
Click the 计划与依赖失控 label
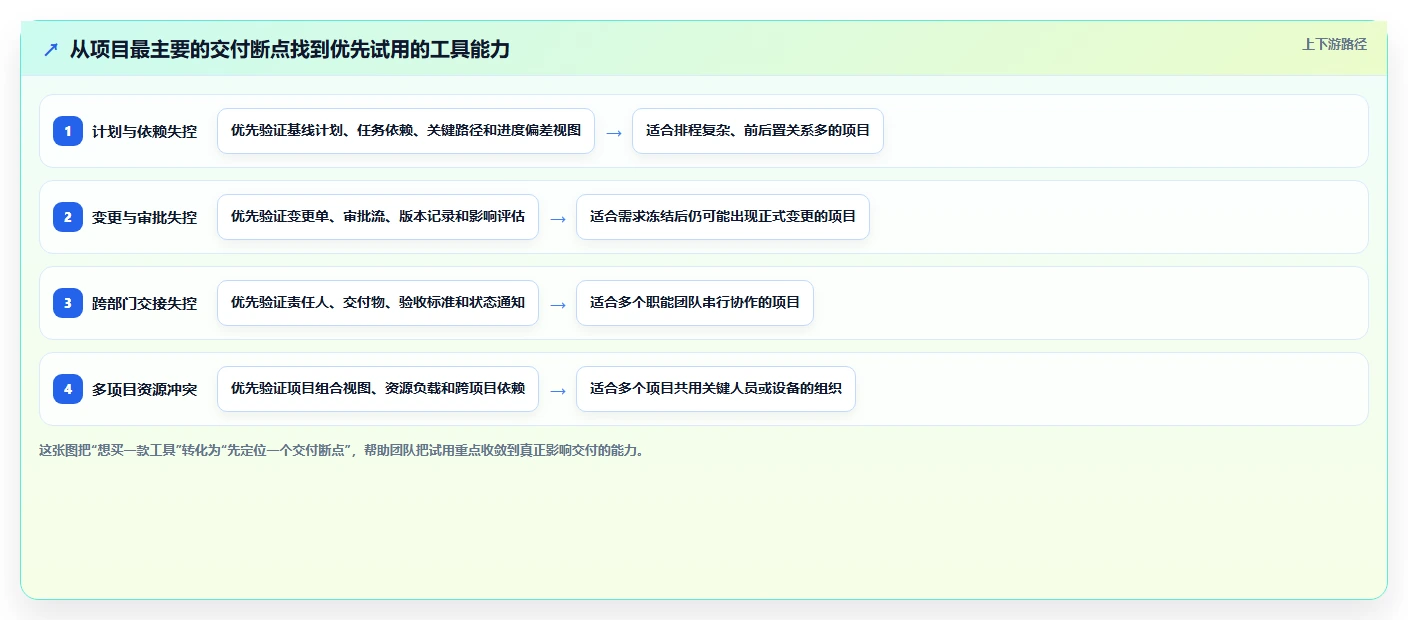[145, 131]
